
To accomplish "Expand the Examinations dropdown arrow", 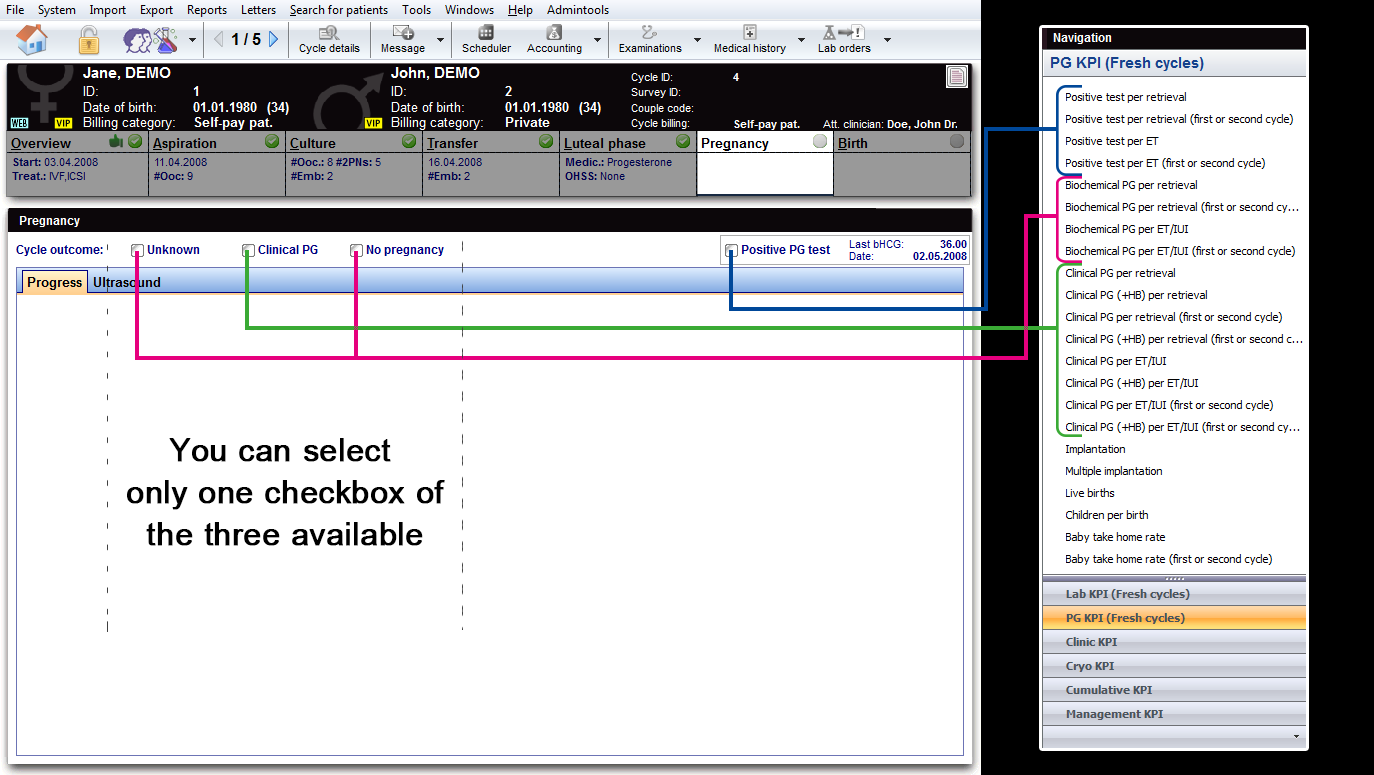I will point(697,41).
